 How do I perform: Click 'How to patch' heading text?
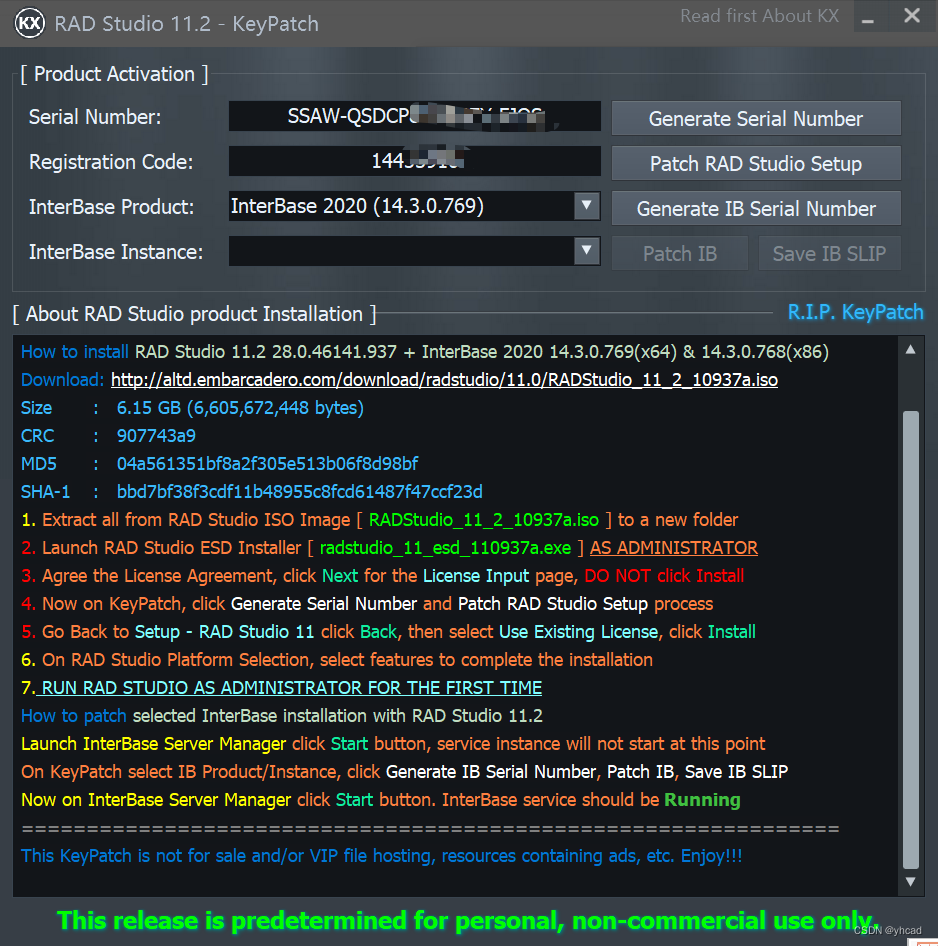pyautogui.click(x=74, y=716)
